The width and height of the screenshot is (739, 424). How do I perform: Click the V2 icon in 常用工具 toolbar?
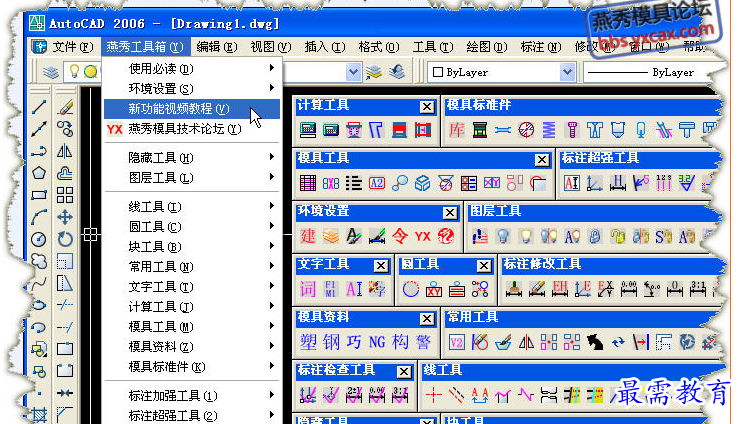pos(456,342)
